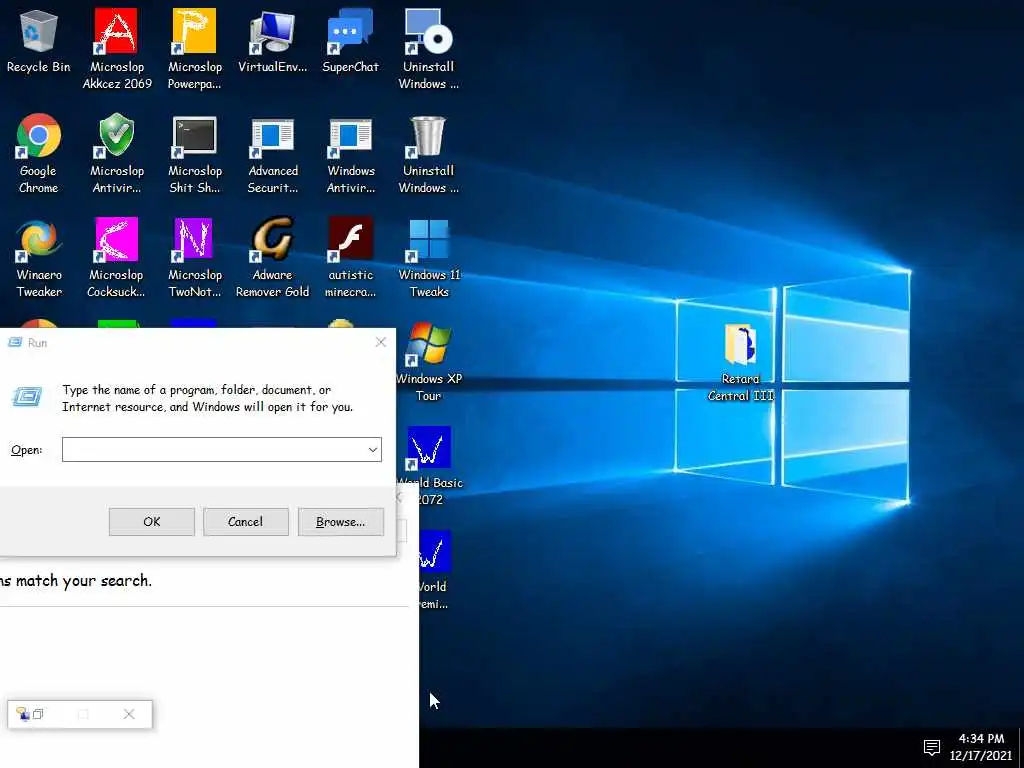Click the VirtualEnv... desktop icon
The height and width of the screenshot is (768, 1024).
272,40
